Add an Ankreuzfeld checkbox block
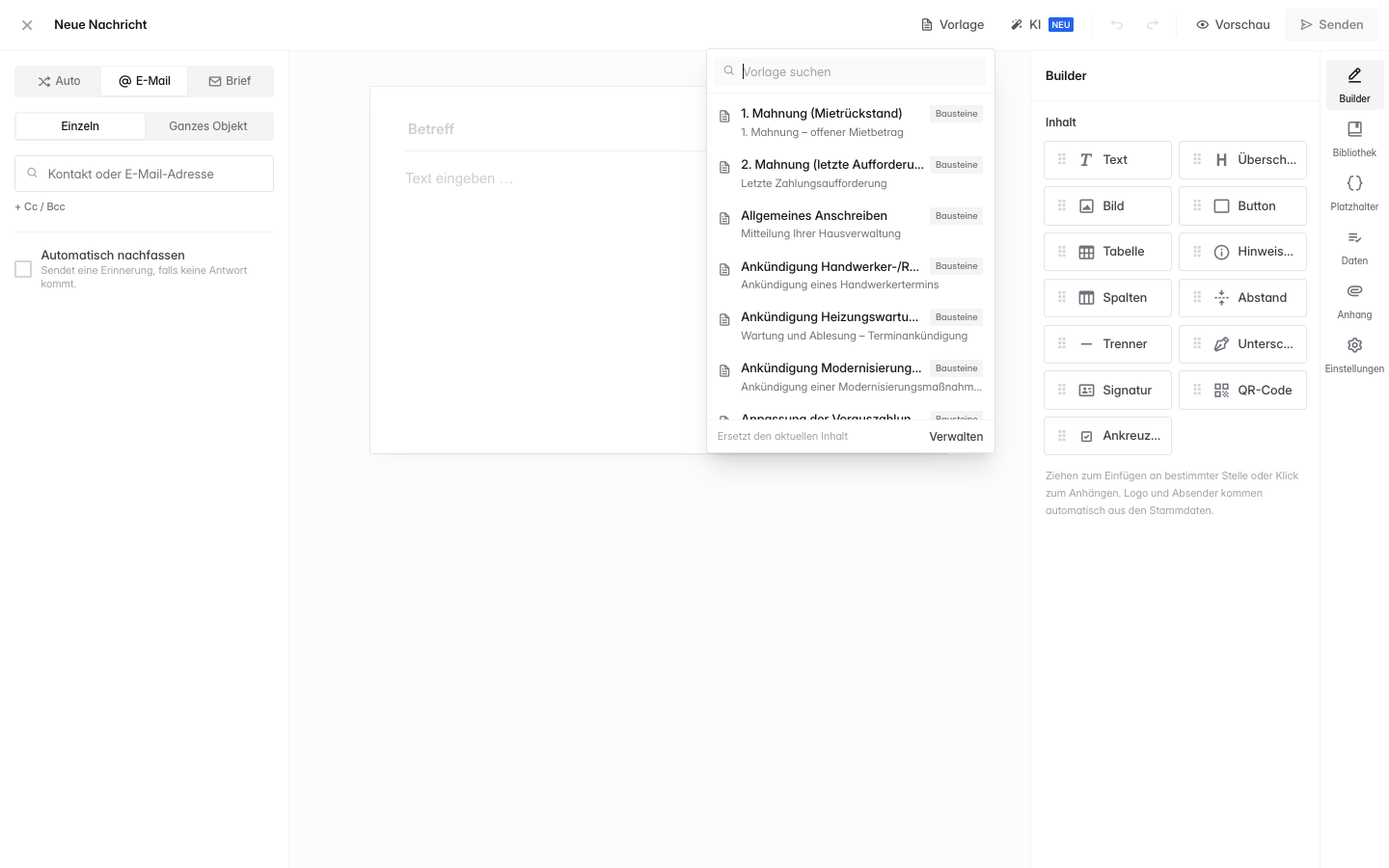 tap(1107, 436)
